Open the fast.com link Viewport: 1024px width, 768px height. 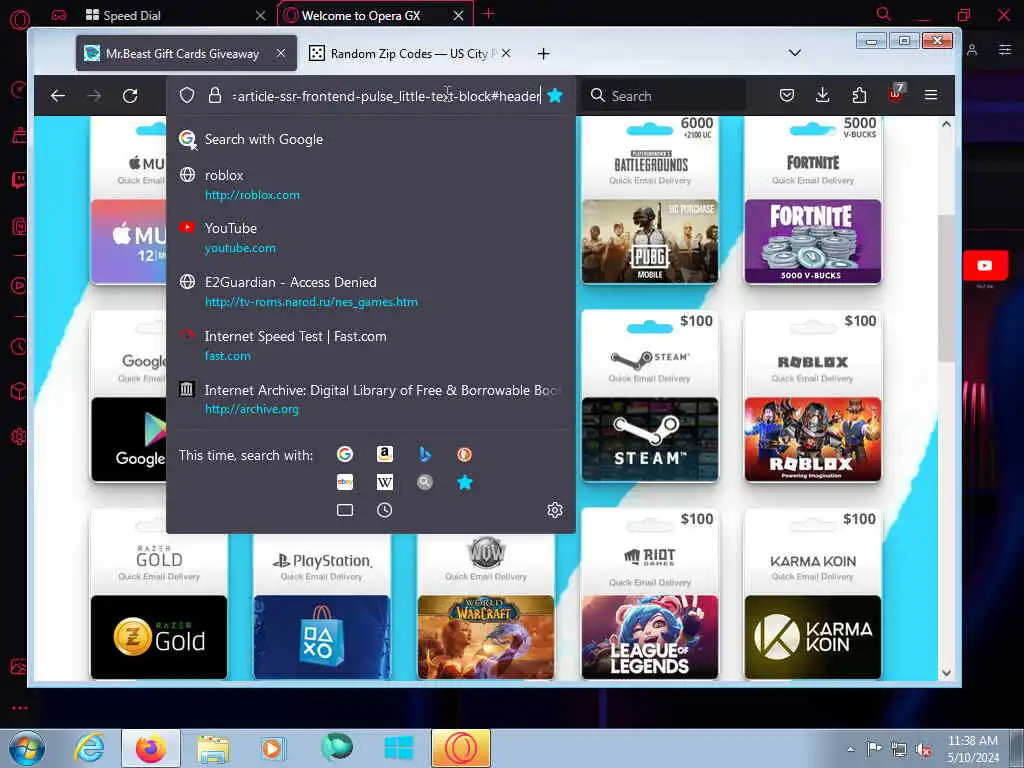227,356
